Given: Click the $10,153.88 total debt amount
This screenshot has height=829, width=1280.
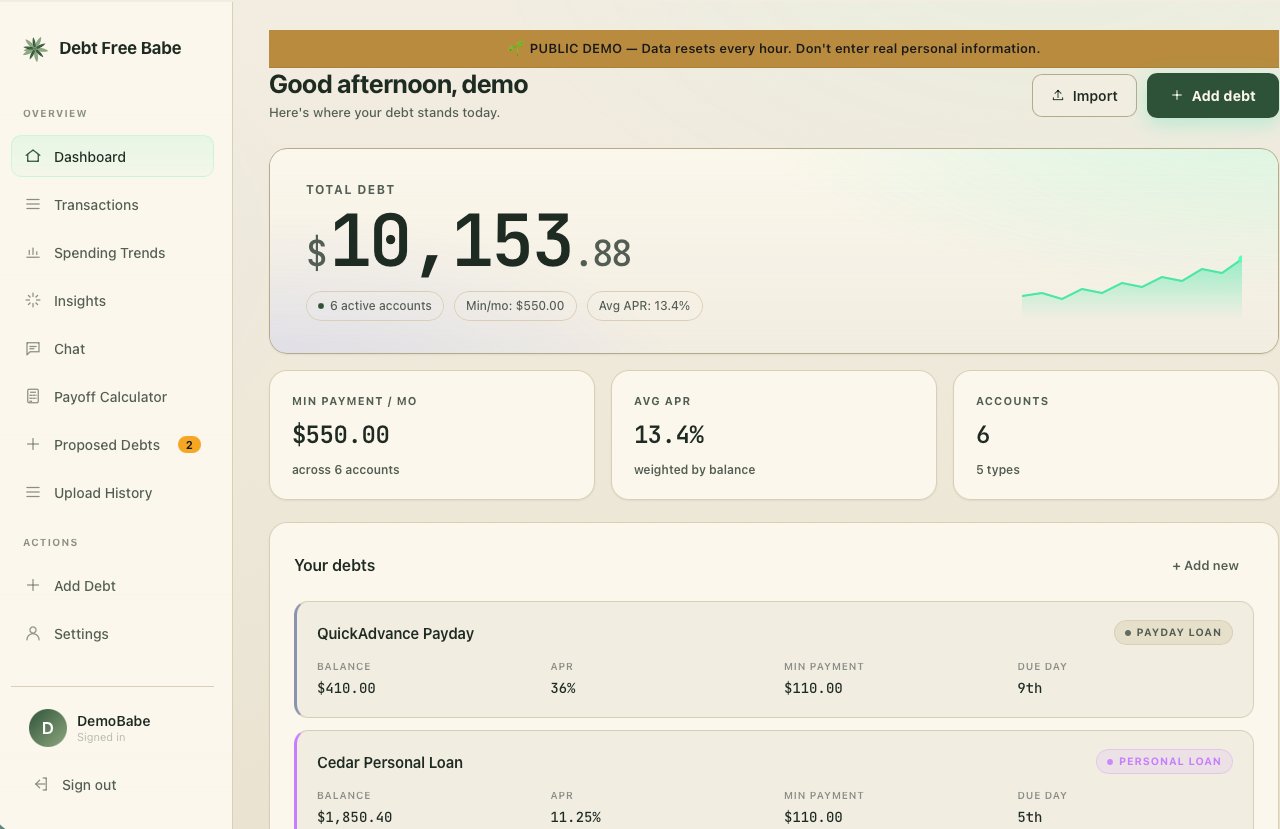Looking at the screenshot, I should click(x=469, y=243).
